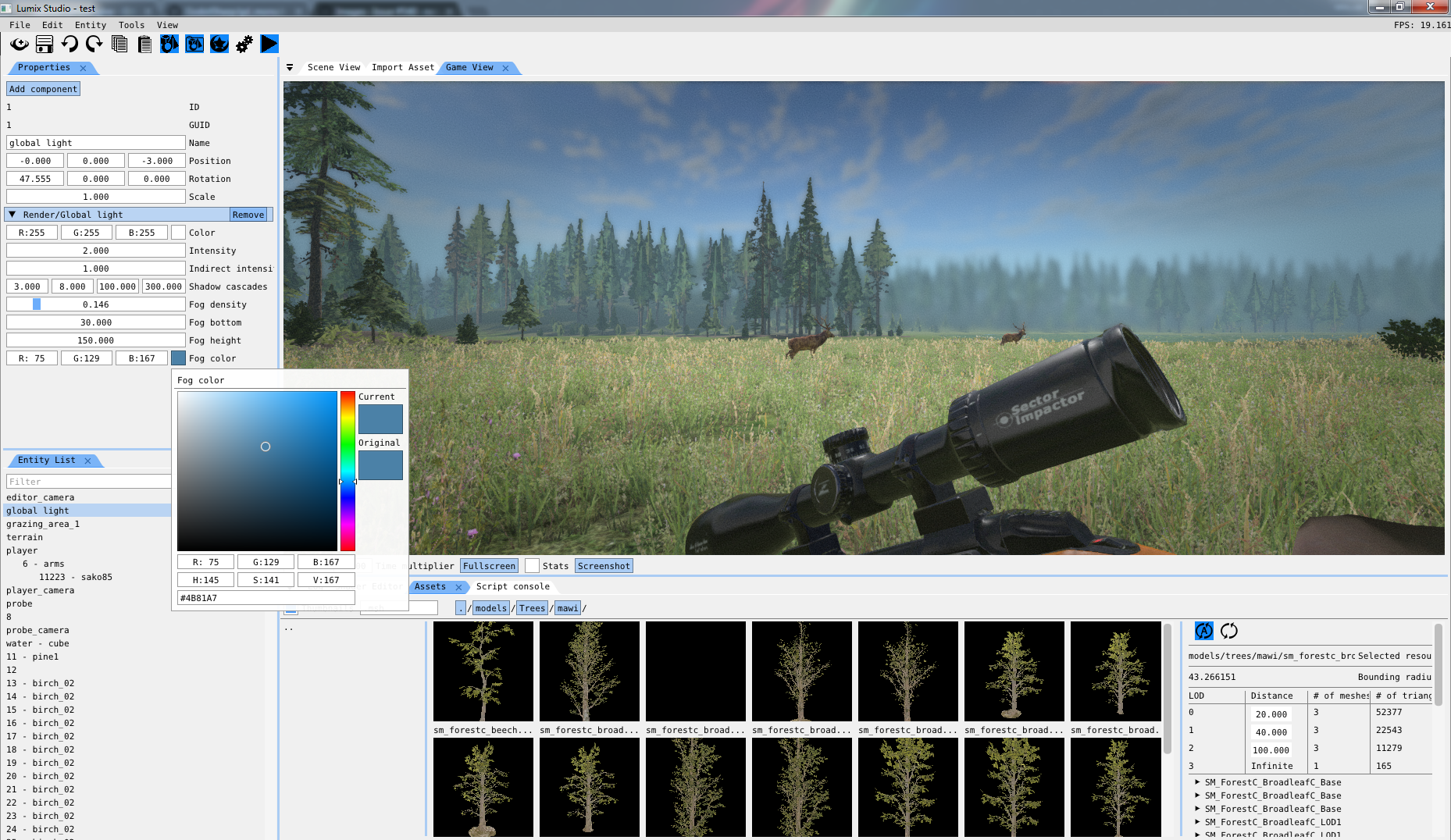1451x840 pixels.
Task: Click the star-and-moon icon in the toolbar
Action: (x=219, y=44)
